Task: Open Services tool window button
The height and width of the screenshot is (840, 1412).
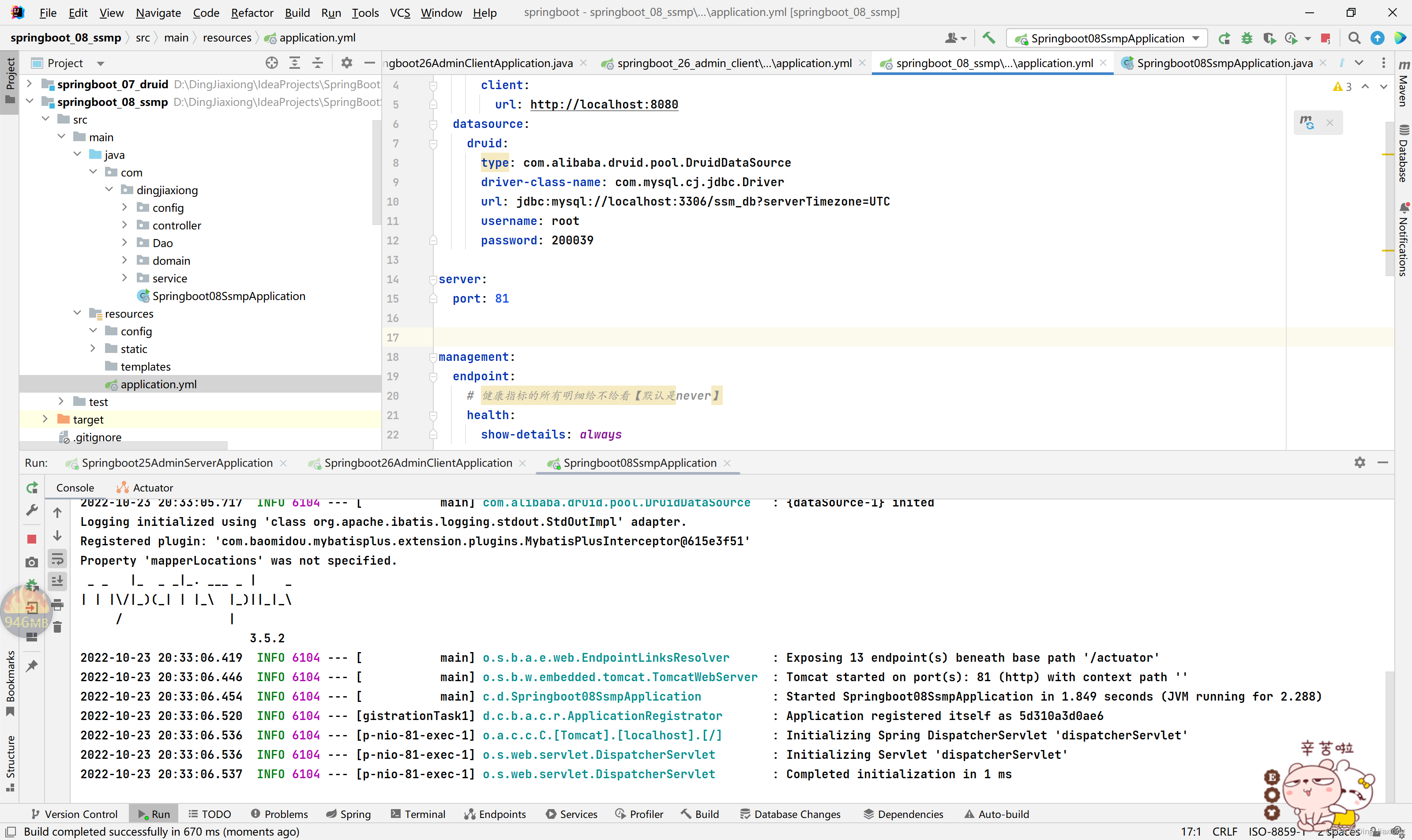Action: pos(571,814)
